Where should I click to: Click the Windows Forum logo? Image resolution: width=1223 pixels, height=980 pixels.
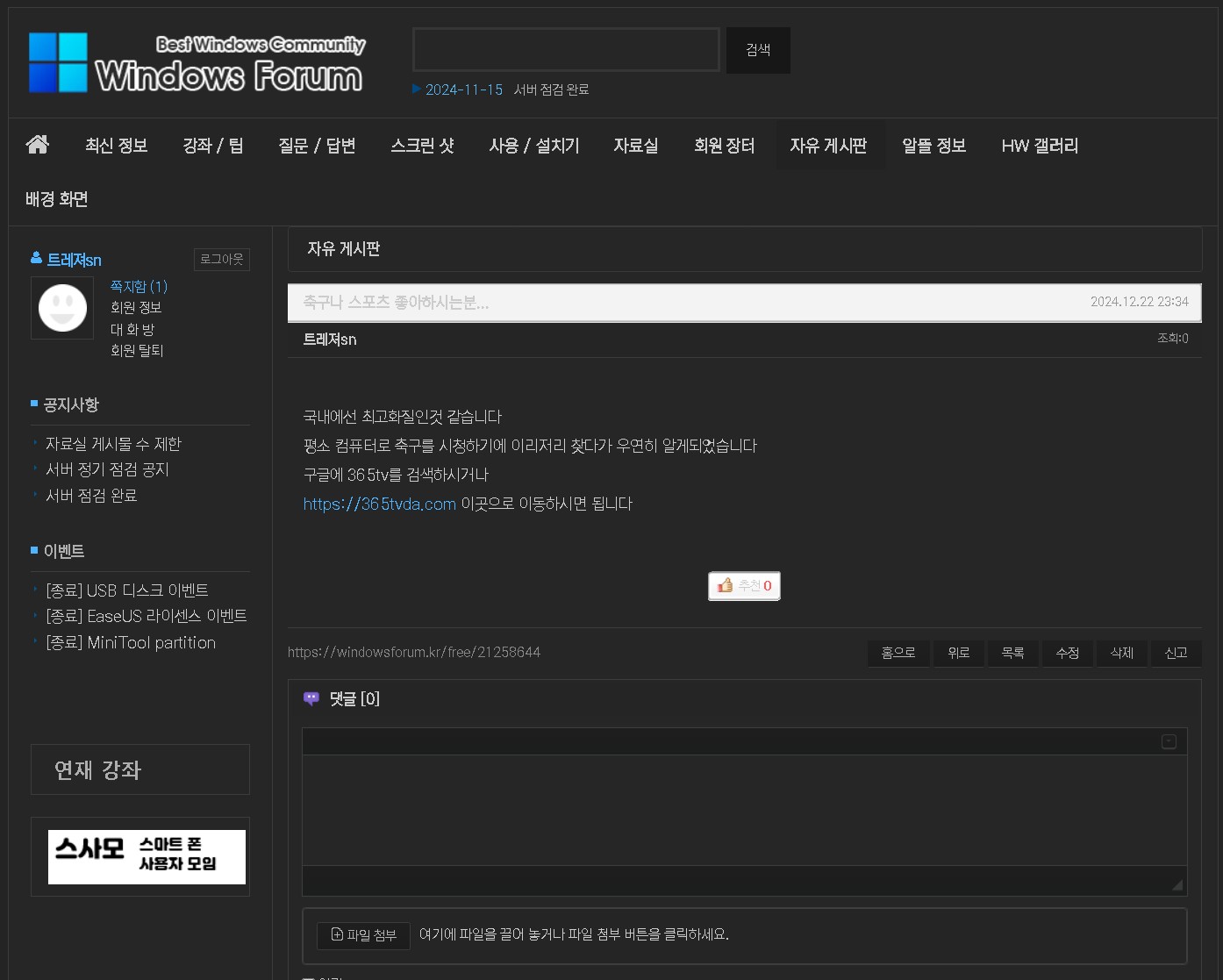tap(197, 62)
